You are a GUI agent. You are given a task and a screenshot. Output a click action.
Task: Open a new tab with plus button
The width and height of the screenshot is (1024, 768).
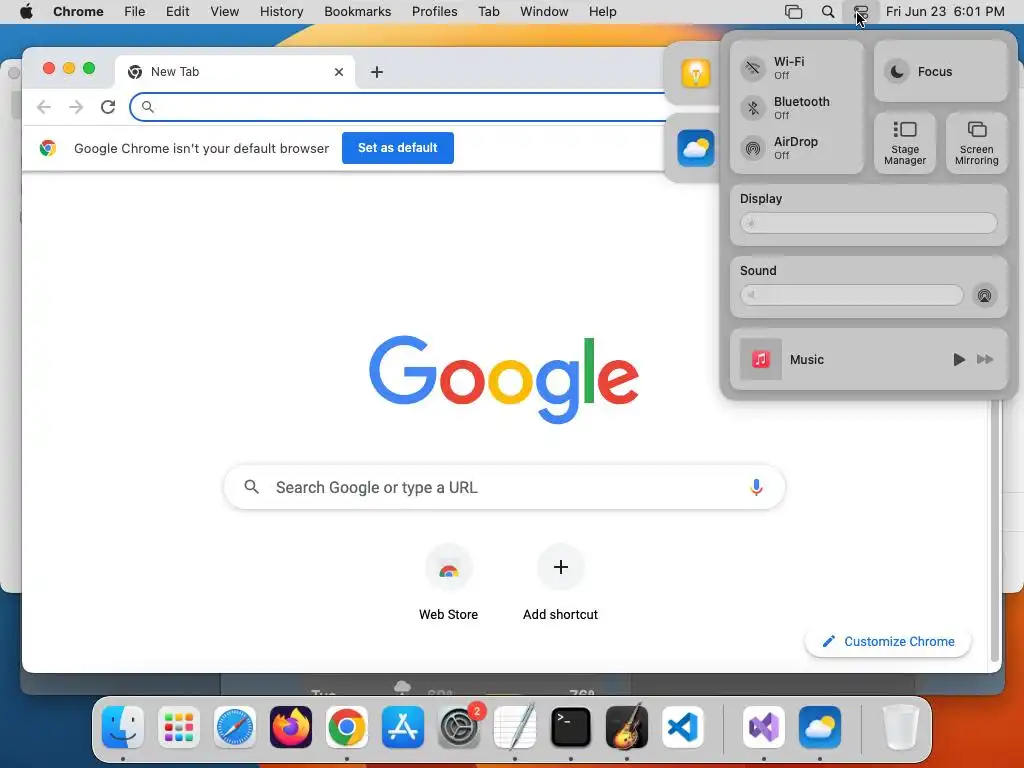(377, 72)
